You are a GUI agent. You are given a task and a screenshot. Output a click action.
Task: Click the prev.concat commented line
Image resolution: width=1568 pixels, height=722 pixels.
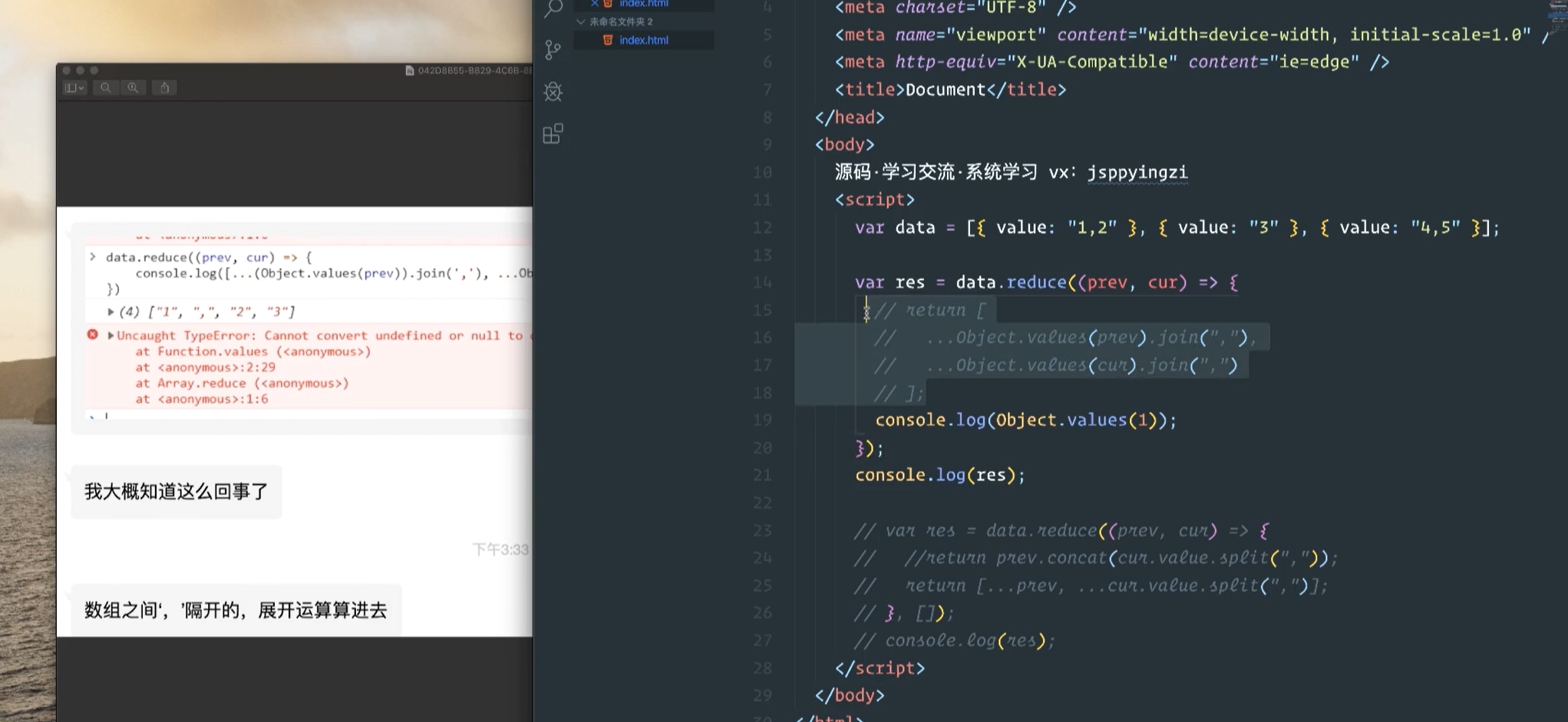[1096, 559]
